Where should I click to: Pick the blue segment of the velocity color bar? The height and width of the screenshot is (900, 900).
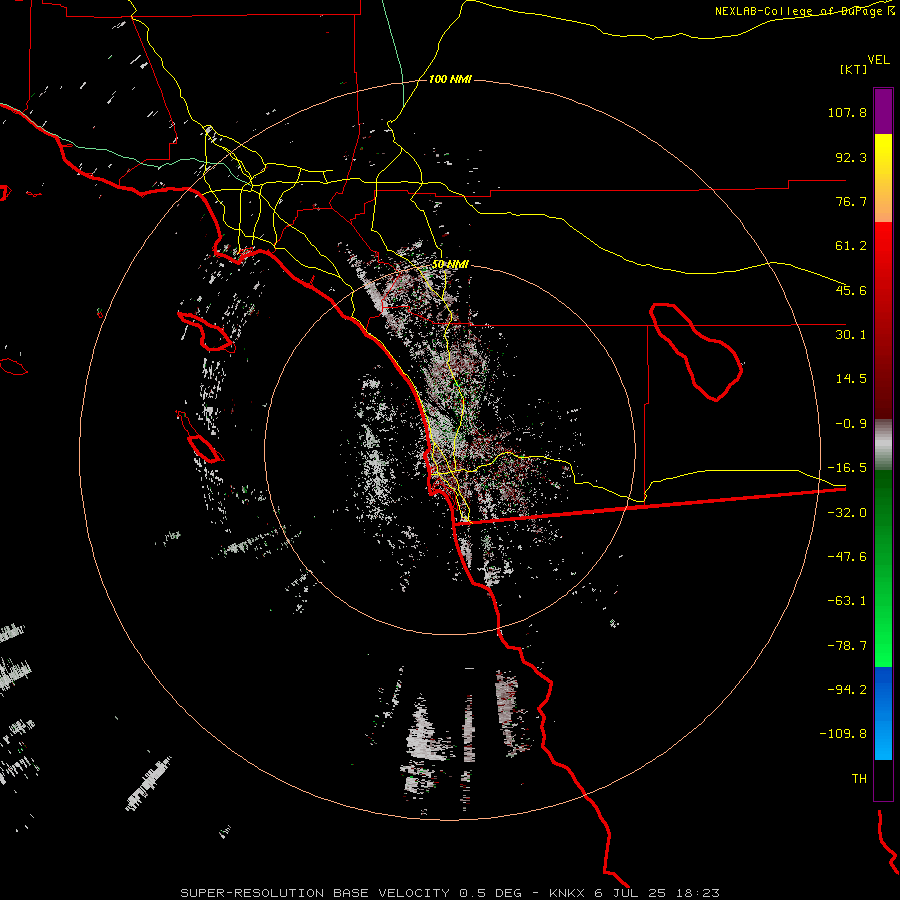click(x=883, y=713)
